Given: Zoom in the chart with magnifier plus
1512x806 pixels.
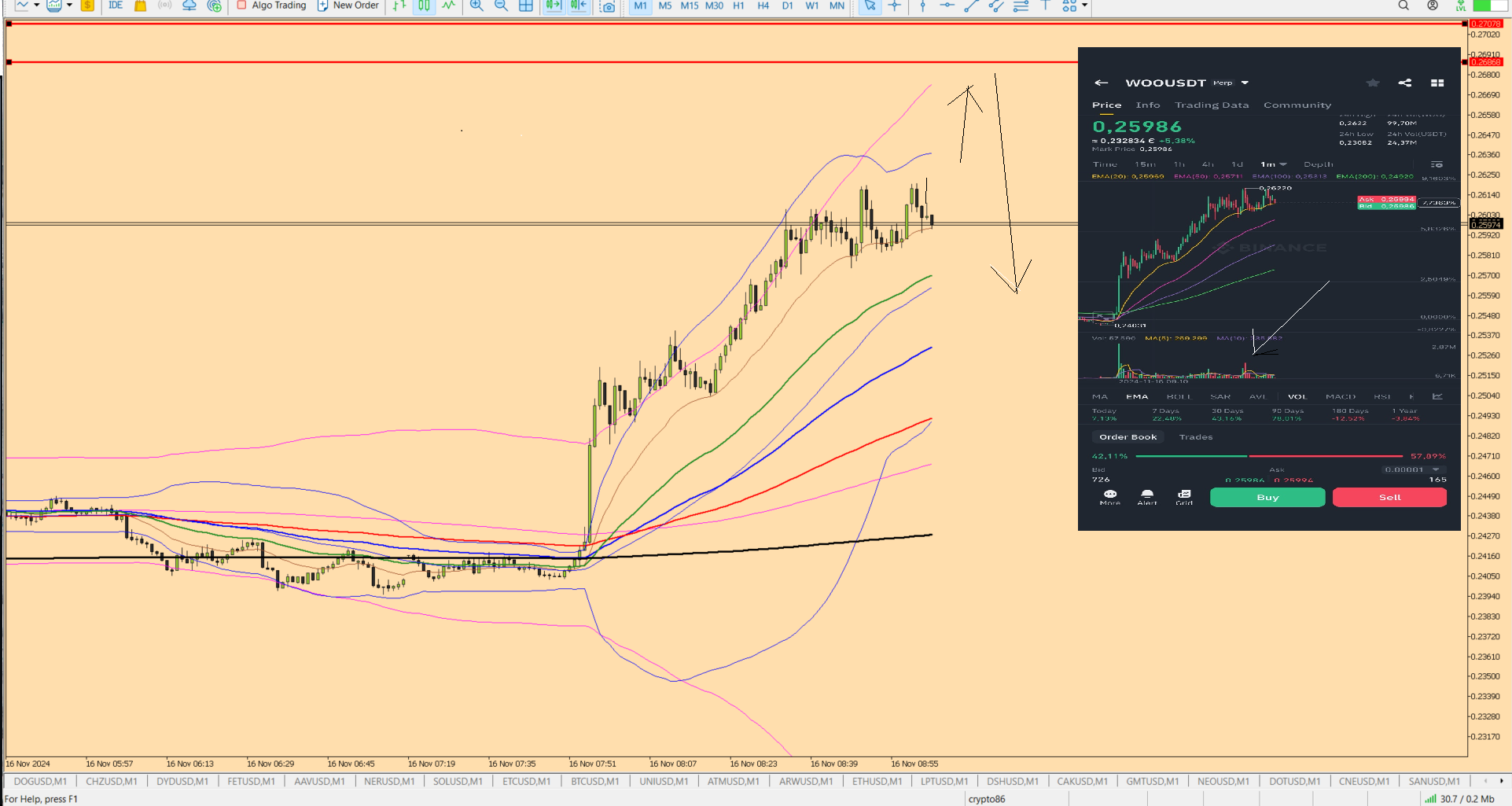Looking at the screenshot, I should click(476, 6).
